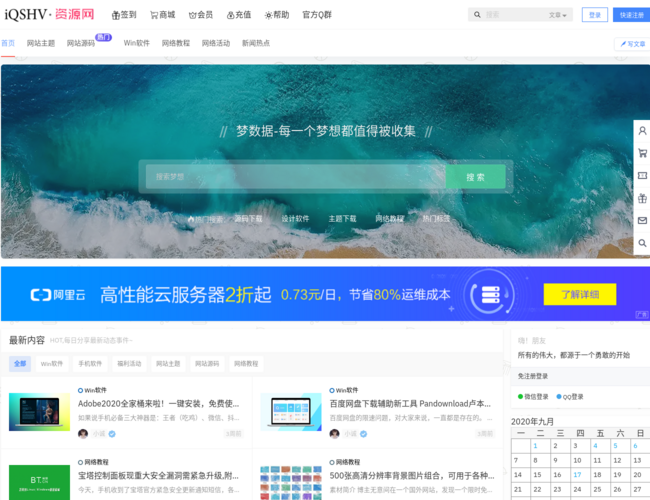This screenshot has height=500, width=650.
Task: Select calendar date 5 in September
Action: (x=615, y=446)
